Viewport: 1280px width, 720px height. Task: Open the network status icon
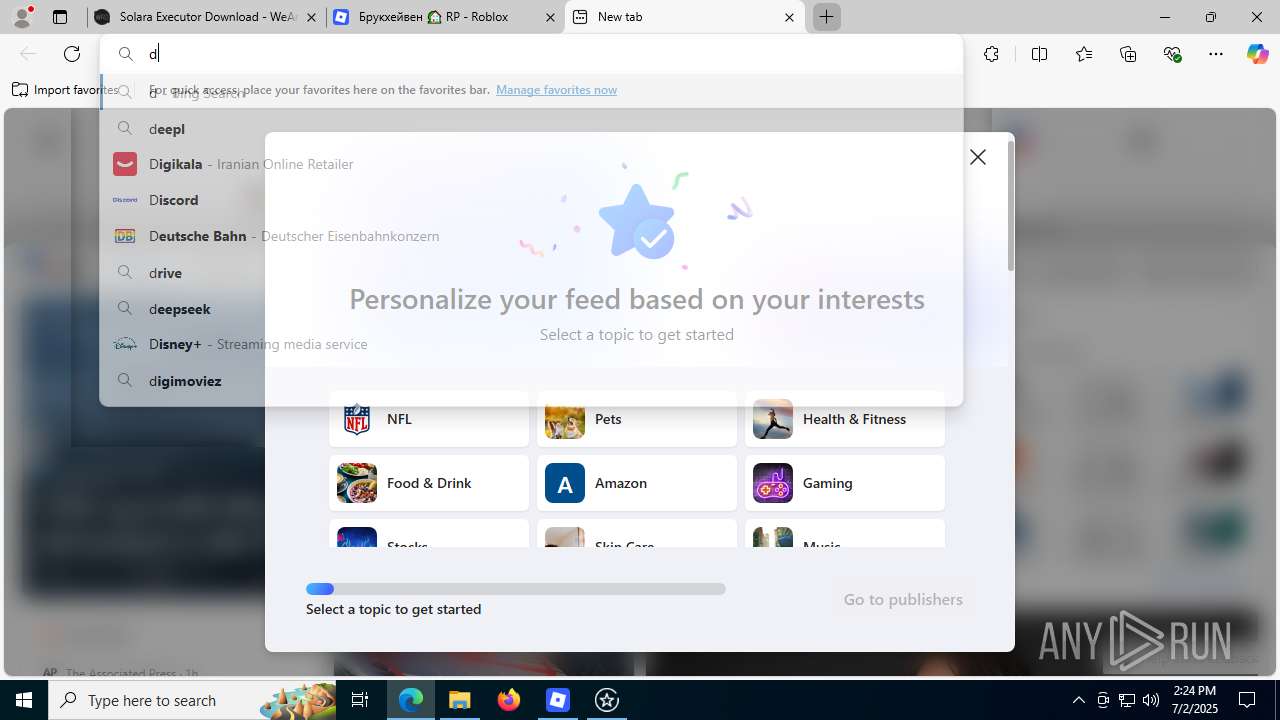click(x=1127, y=700)
